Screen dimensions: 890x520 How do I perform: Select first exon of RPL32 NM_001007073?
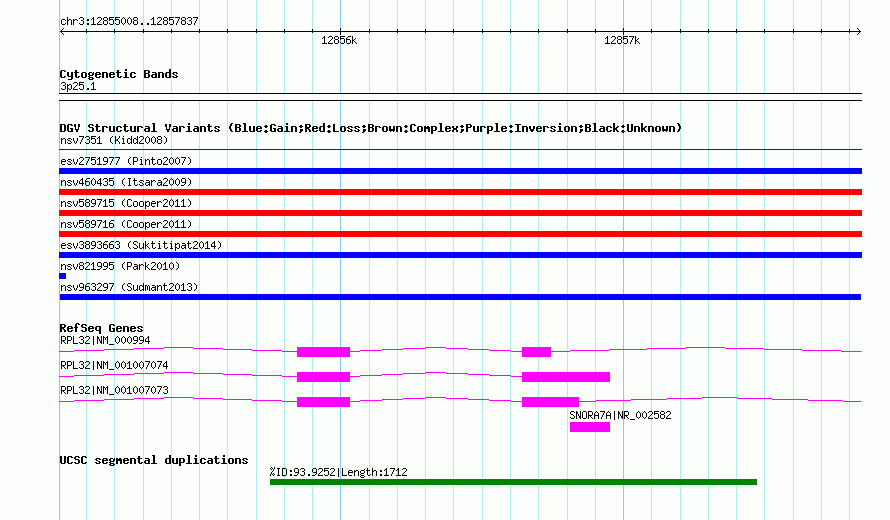tap(324, 402)
